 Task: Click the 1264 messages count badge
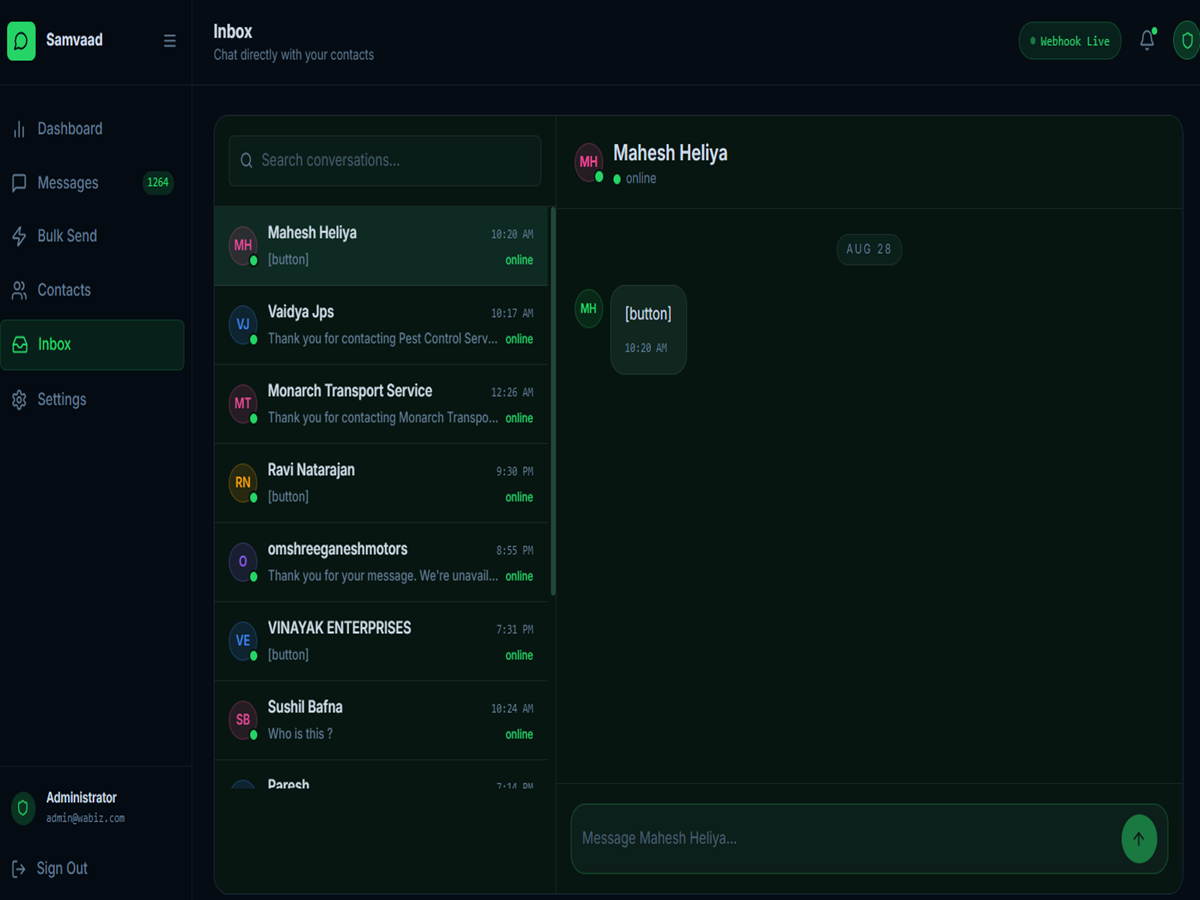pos(158,183)
